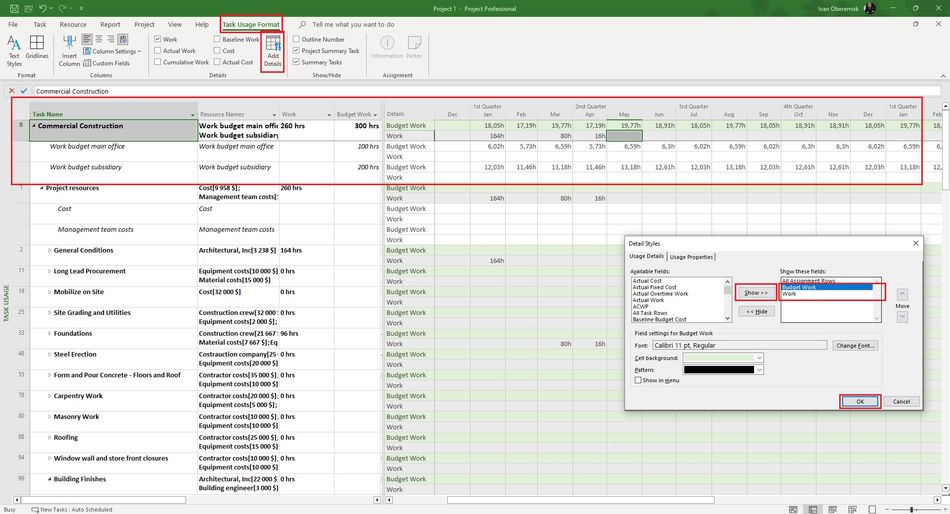Center align column text
Image resolution: width=950 pixels, height=514 pixels.
99,39
